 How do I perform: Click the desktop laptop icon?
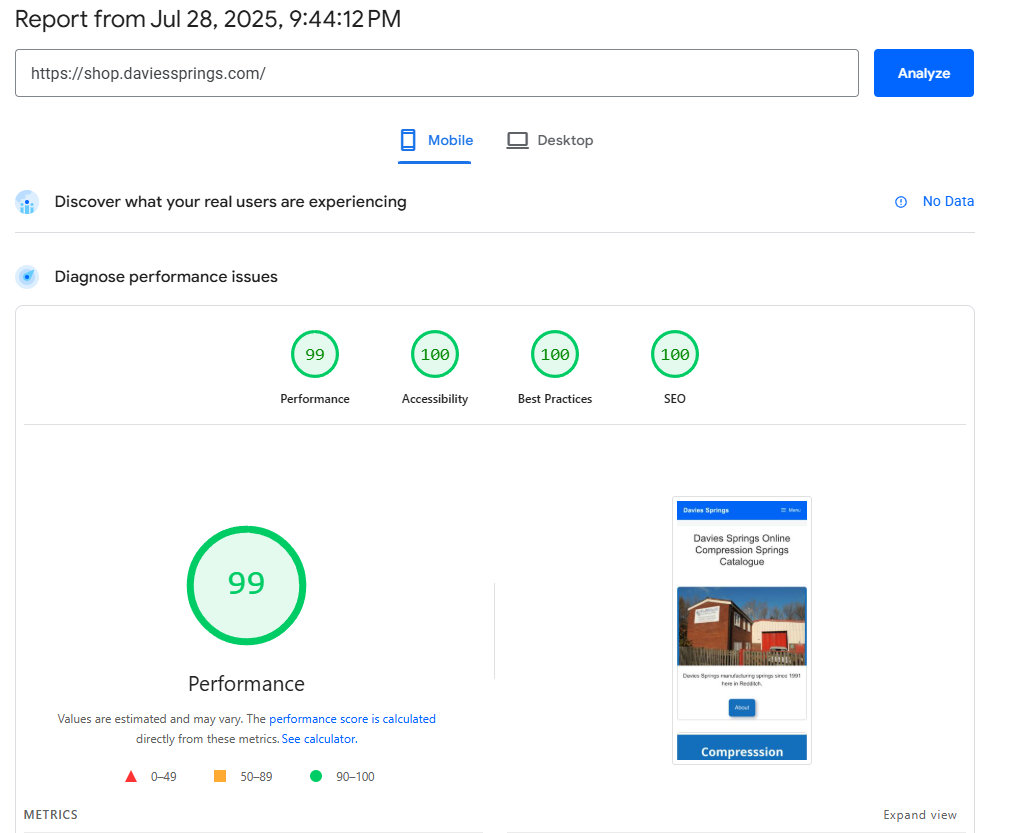coord(517,140)
